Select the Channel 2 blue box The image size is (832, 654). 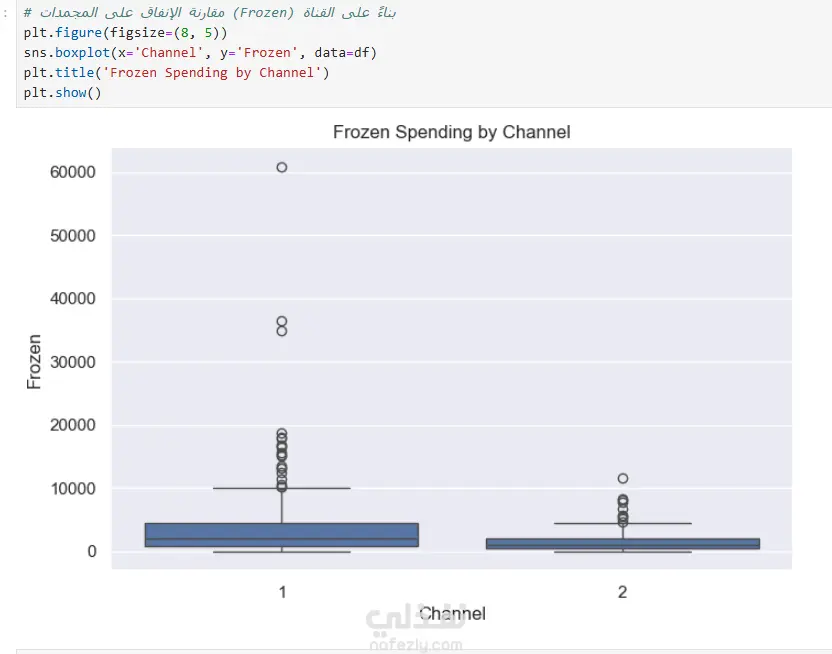pyautogui.click(x=622, y=543)
